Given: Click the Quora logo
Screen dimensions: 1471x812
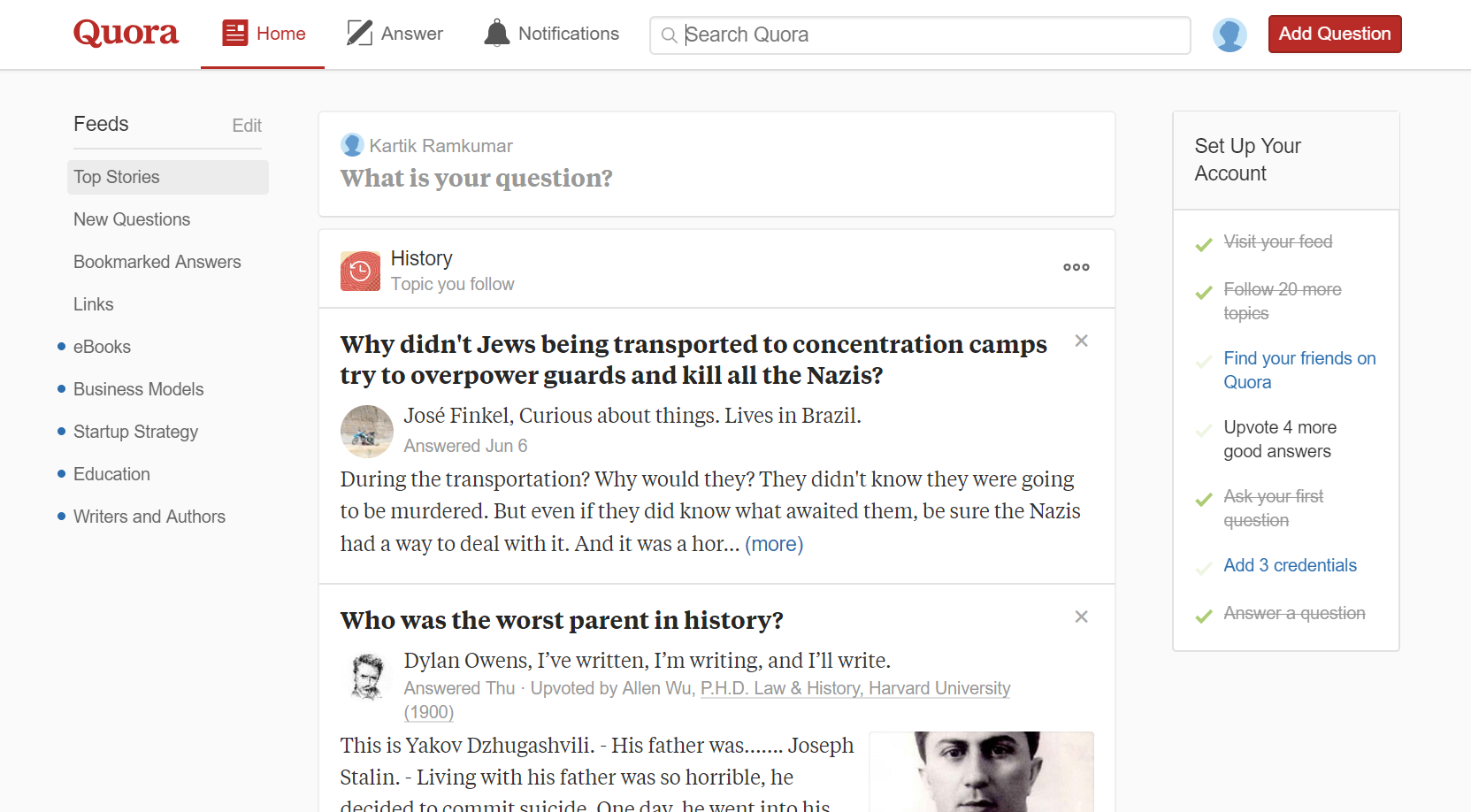Looking at the screenshot, I should pos(125,33).
